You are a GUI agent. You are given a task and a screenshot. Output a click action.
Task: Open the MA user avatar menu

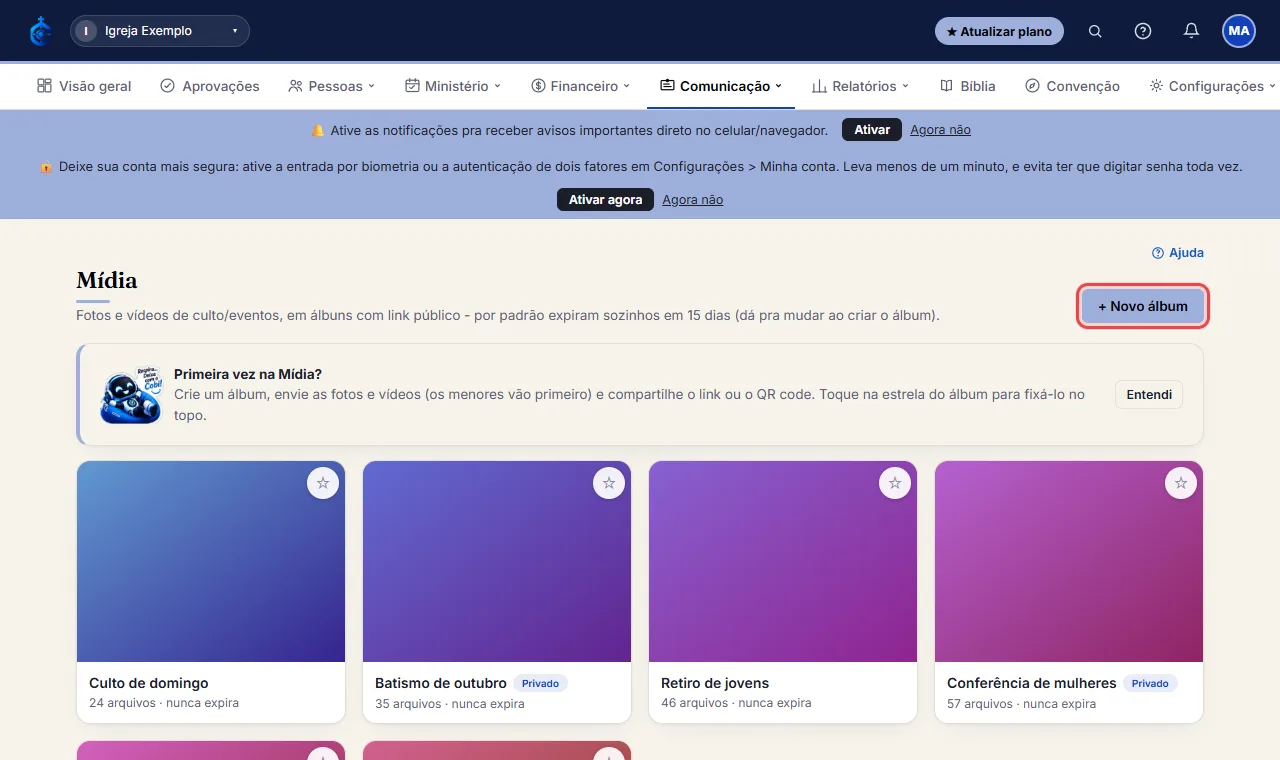point(1239,31)
